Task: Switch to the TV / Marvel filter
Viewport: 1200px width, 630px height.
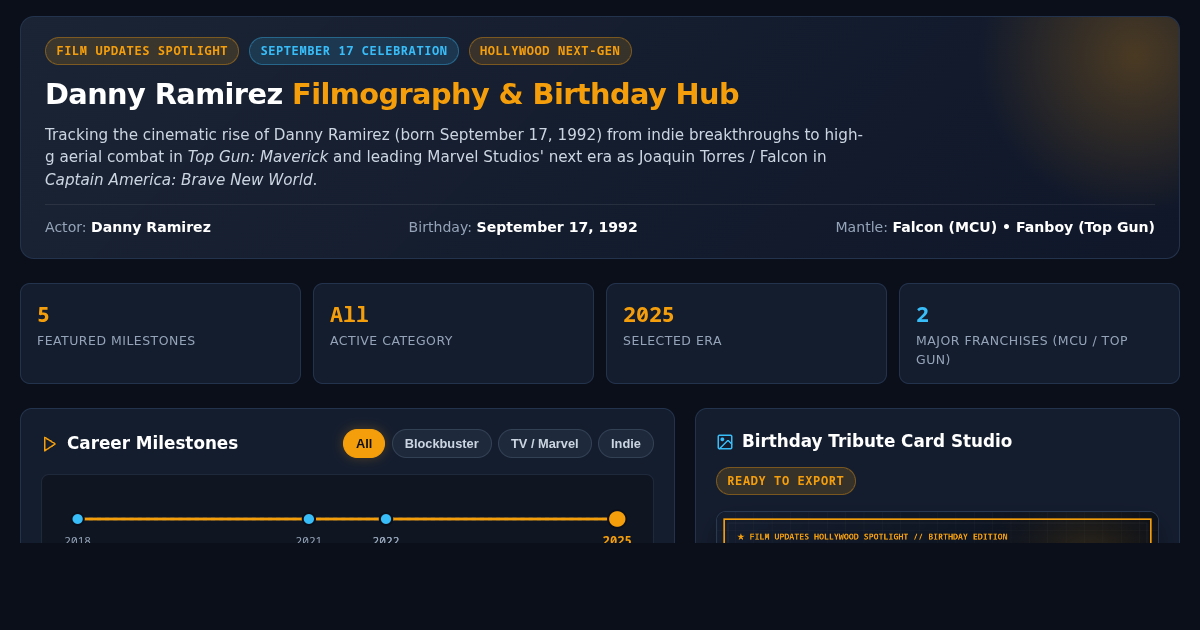Action: (545, 443)
